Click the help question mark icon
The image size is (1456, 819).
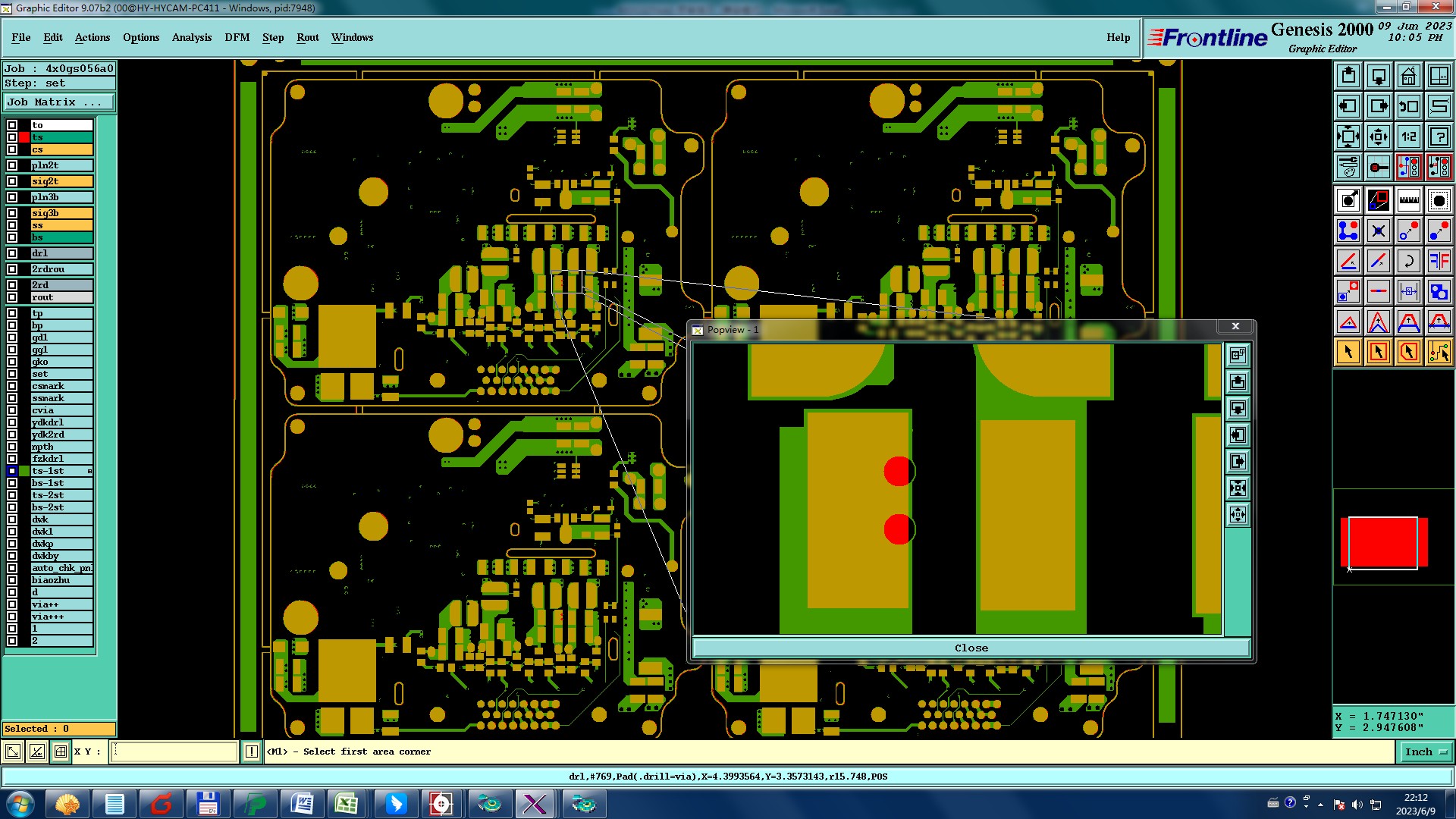[1439, 137]
